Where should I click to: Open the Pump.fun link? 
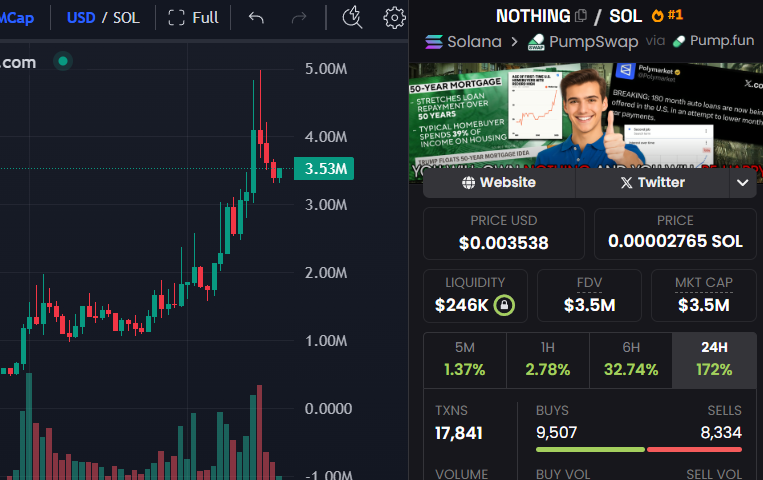713,41
